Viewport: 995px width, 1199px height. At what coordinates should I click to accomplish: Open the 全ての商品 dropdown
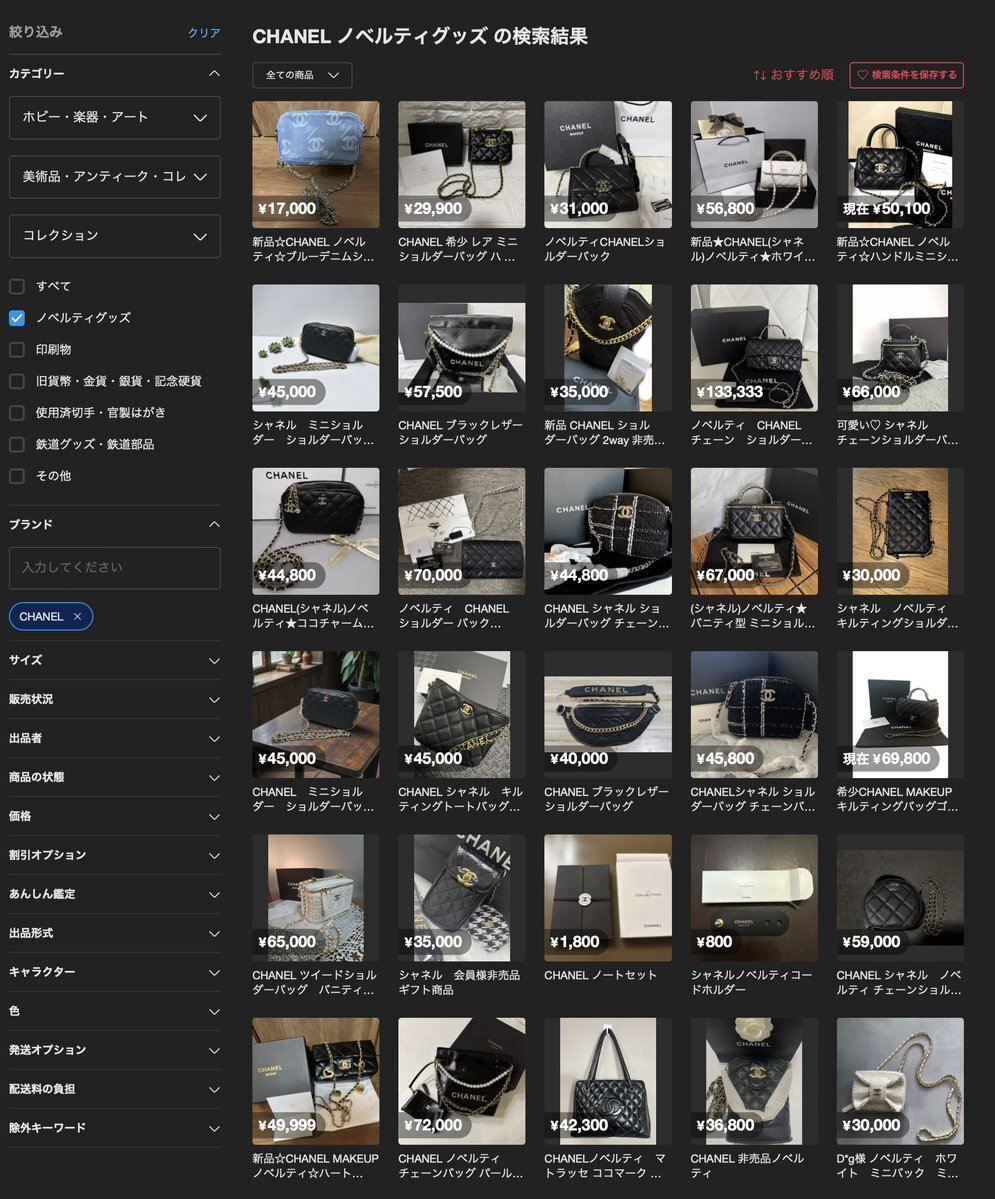point(302,75)
